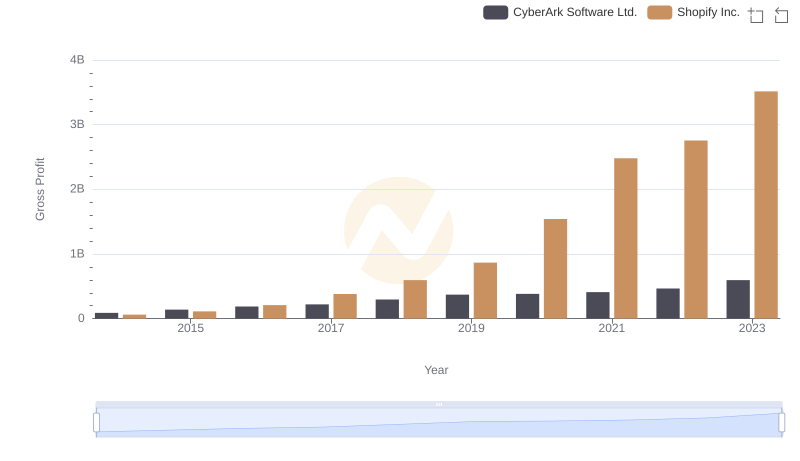Click the 2019 x-axis label
This screenshot has height=461, width=800.
(x=471, y=328)
